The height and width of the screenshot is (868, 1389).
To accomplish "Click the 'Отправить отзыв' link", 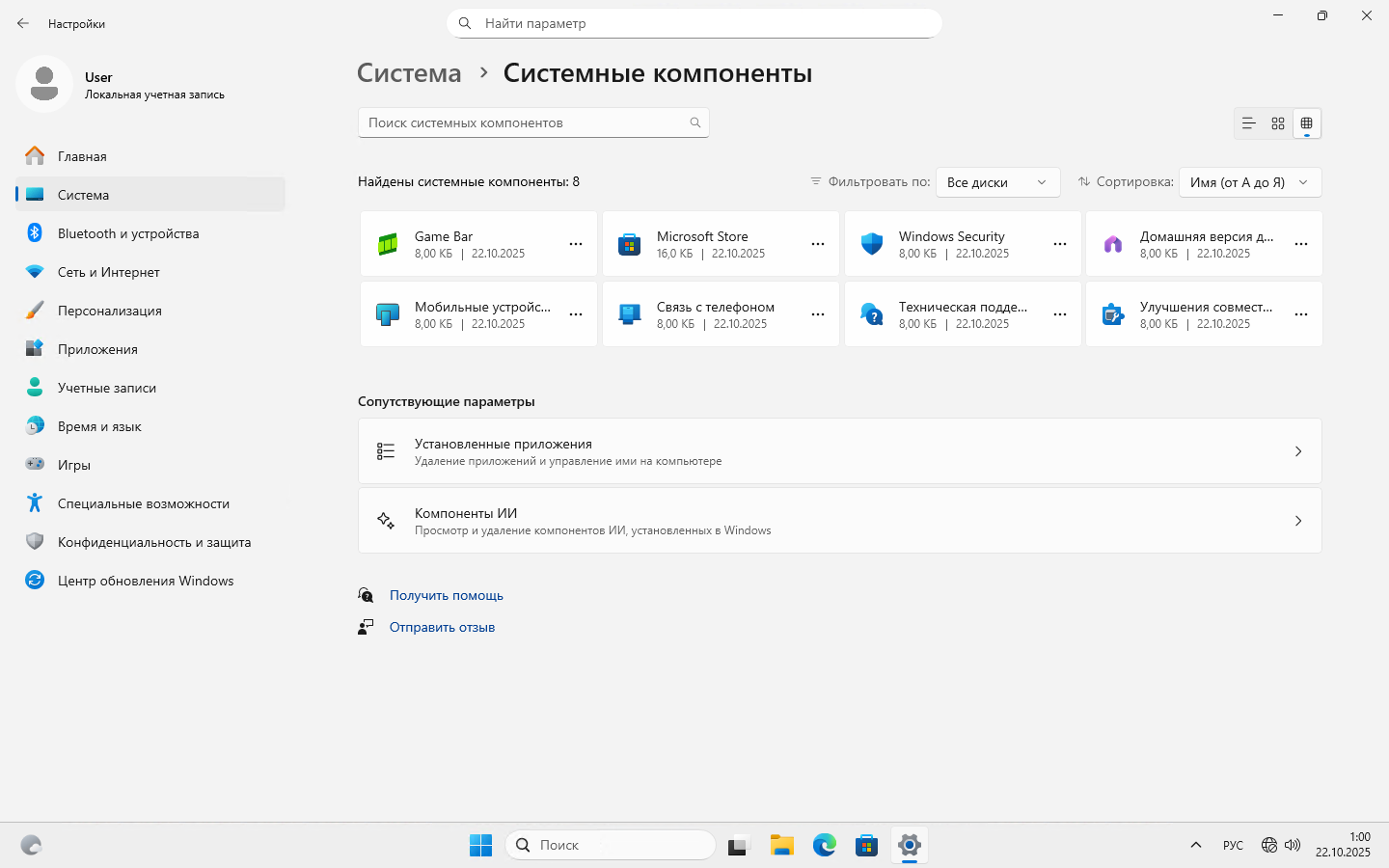I will point(442,627).
